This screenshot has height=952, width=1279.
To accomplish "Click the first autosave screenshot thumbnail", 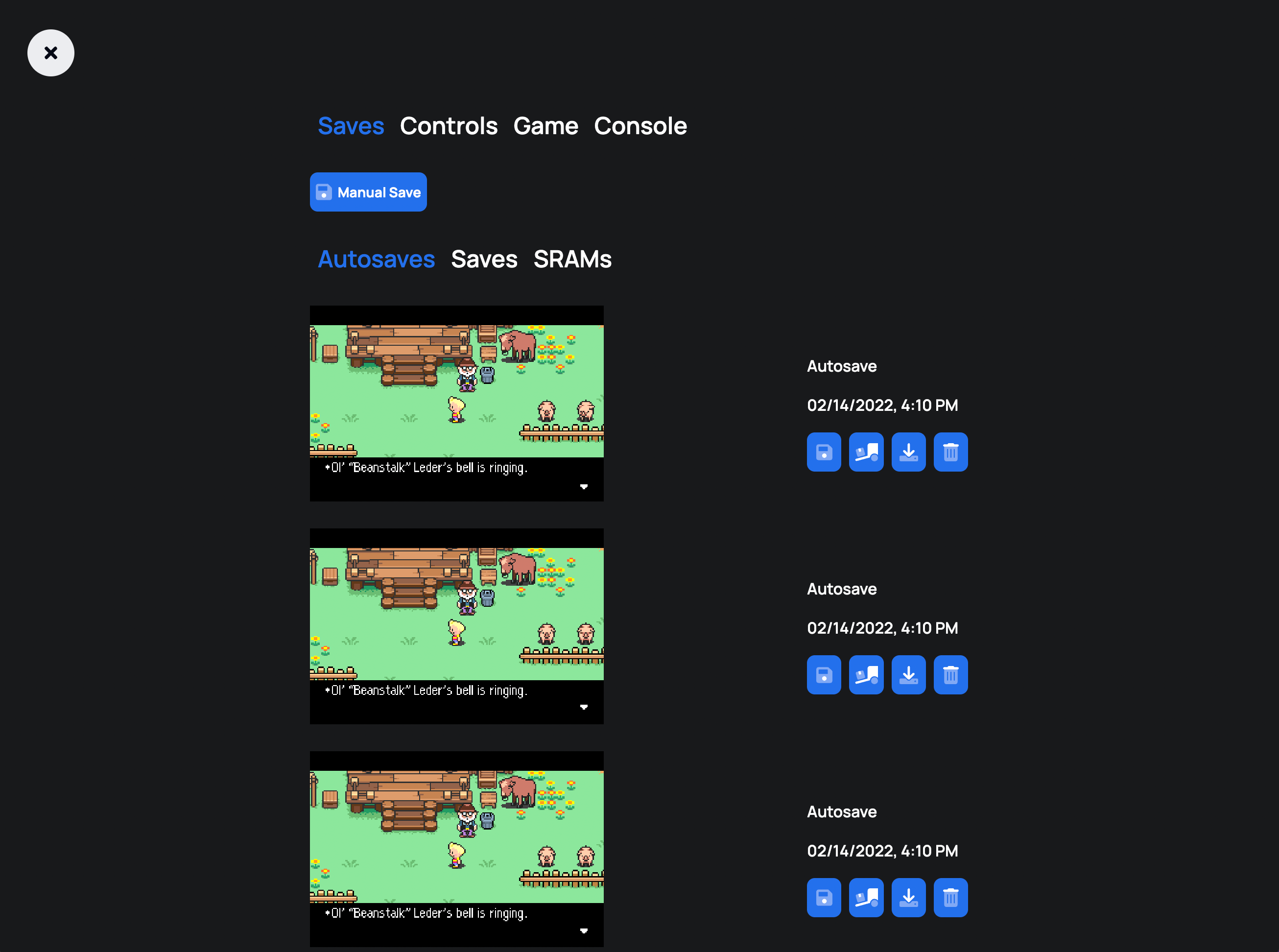I will tap(456, 403).
